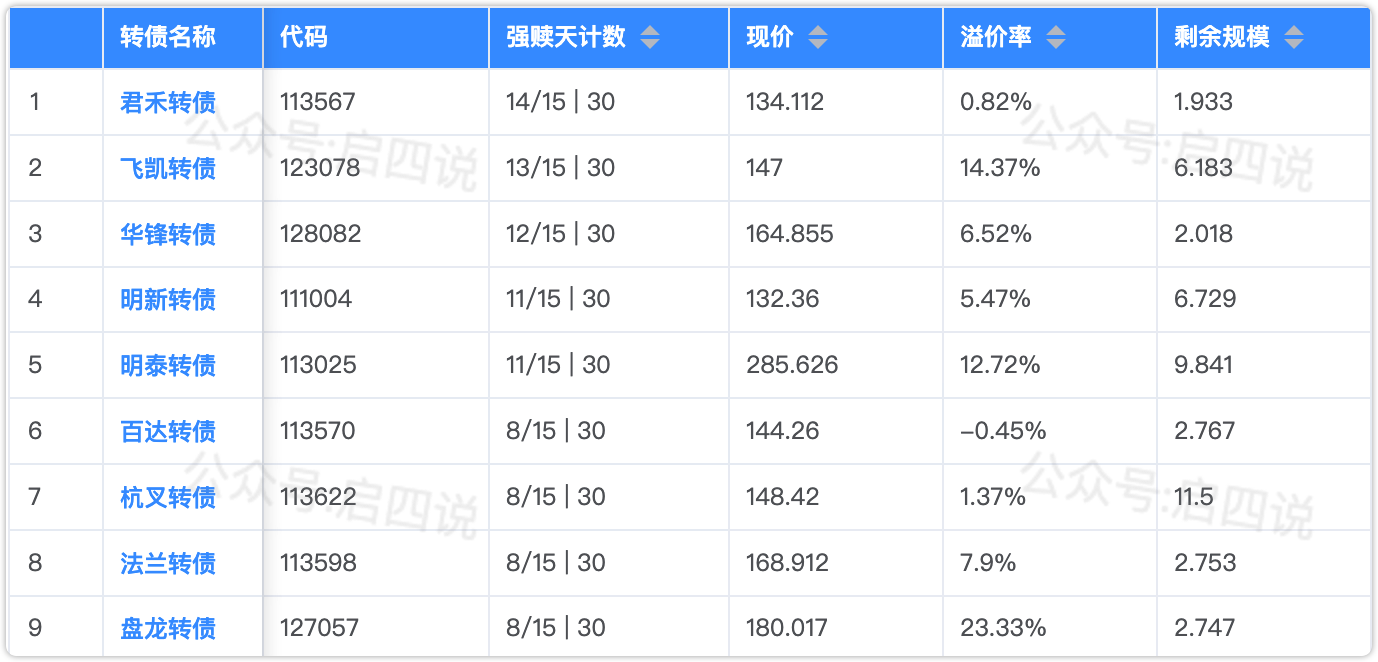Screen dimensions: 1378x662
Task: Open 君禾转债 bond link
Action: (x=168, y=102)
